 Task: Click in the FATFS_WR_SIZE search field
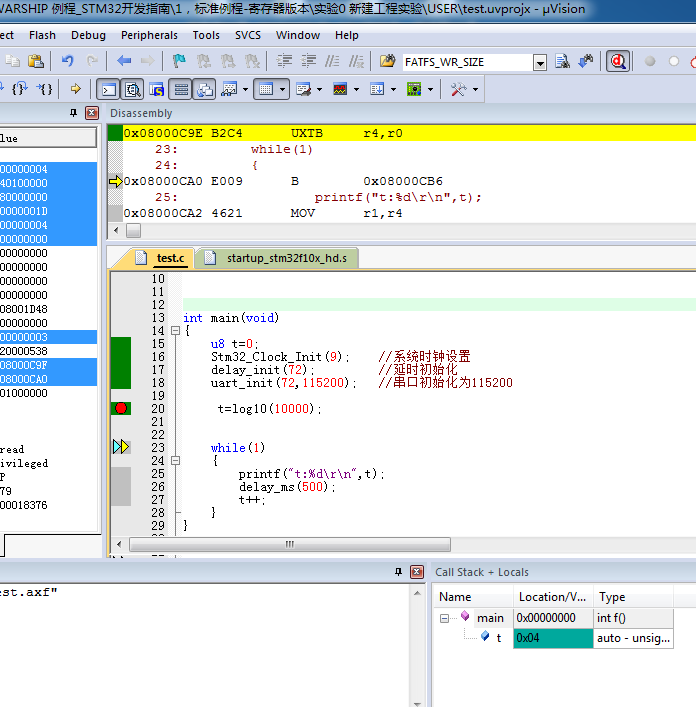pyautogui.click(x=467, y=62)
